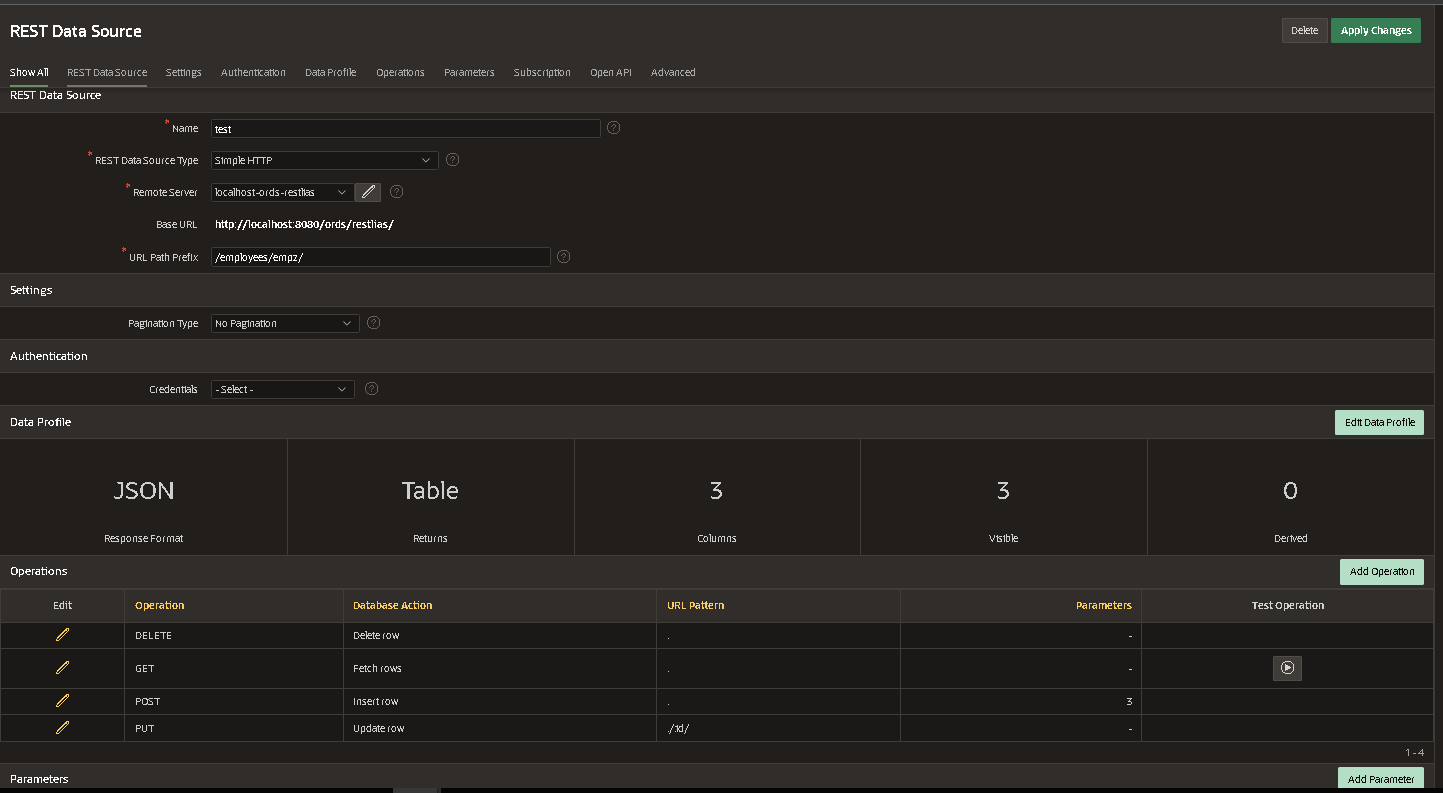Expand the Remote Server dropdown
The image size is (1443, 793).
point(281,192)
